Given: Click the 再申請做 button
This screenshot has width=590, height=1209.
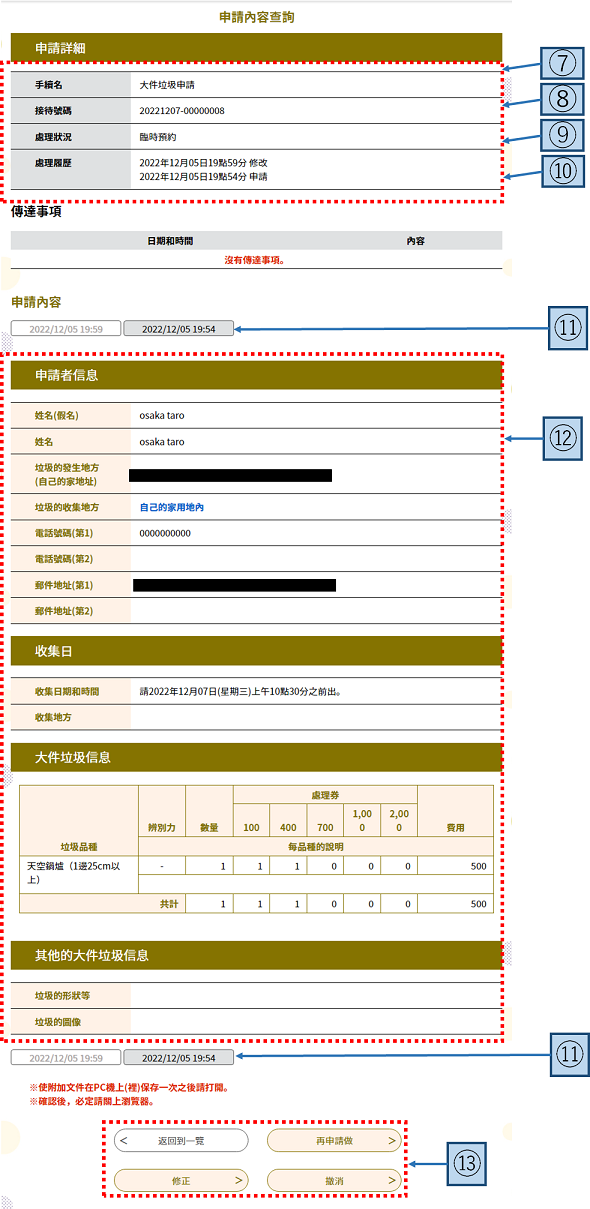Looking at the screenshot, I should coord(333,1140).
